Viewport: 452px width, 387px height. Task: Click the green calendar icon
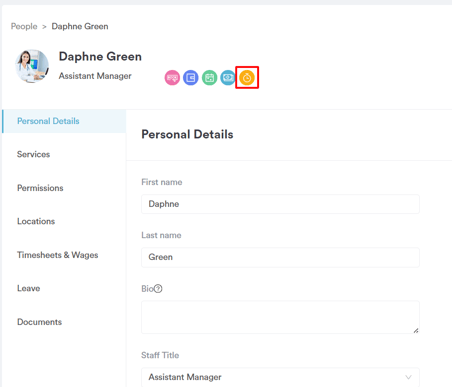coord(209,78)
